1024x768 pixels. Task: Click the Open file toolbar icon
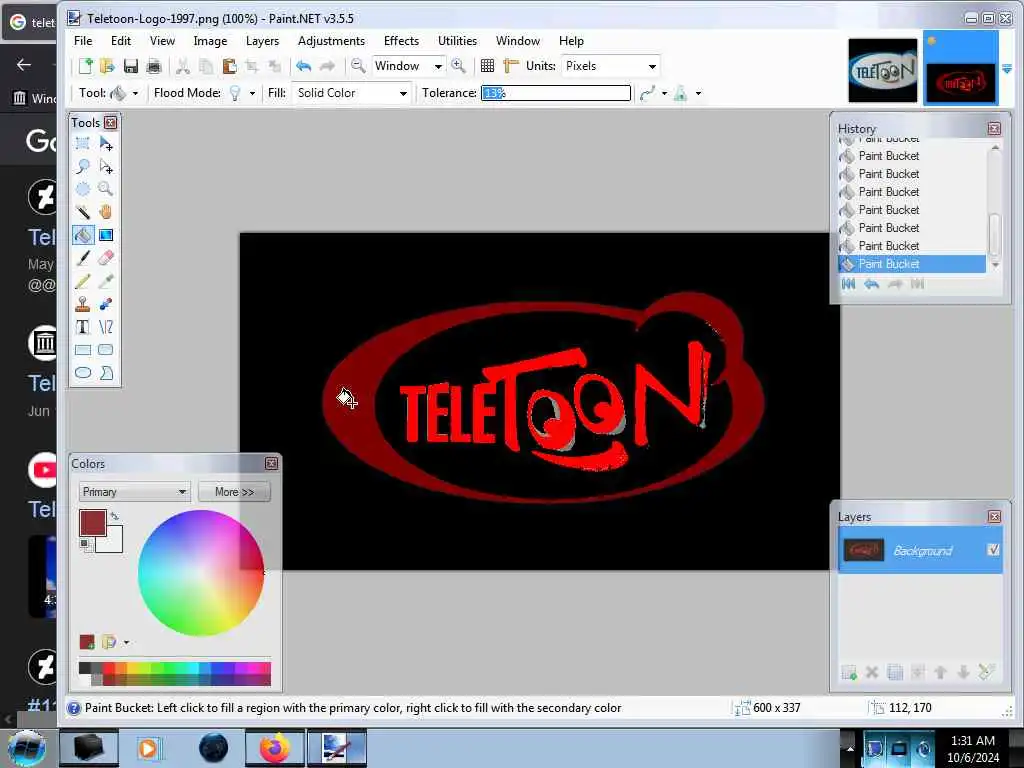click(x=107, y=66)
